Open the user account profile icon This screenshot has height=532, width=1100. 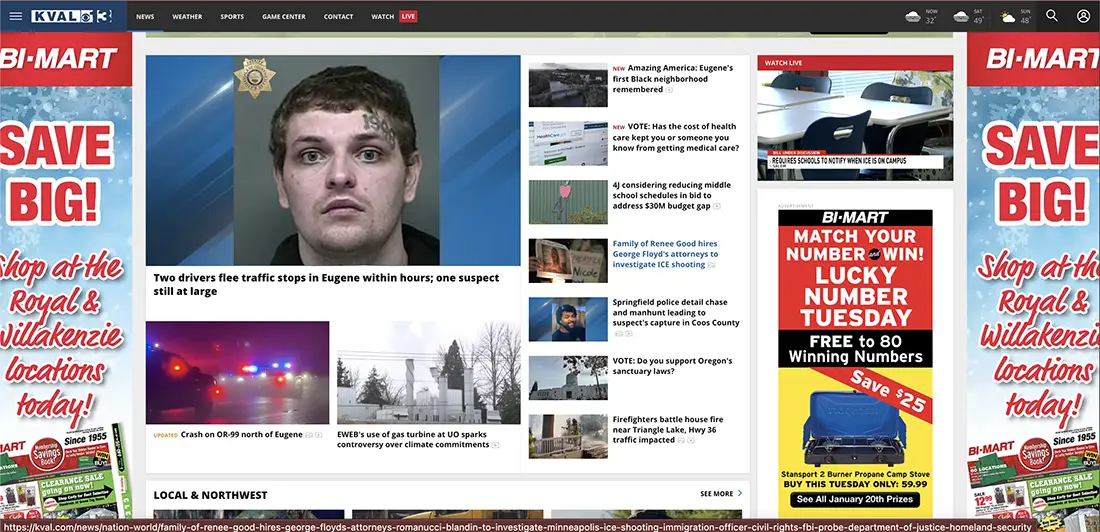click(x=1083, y=15)
